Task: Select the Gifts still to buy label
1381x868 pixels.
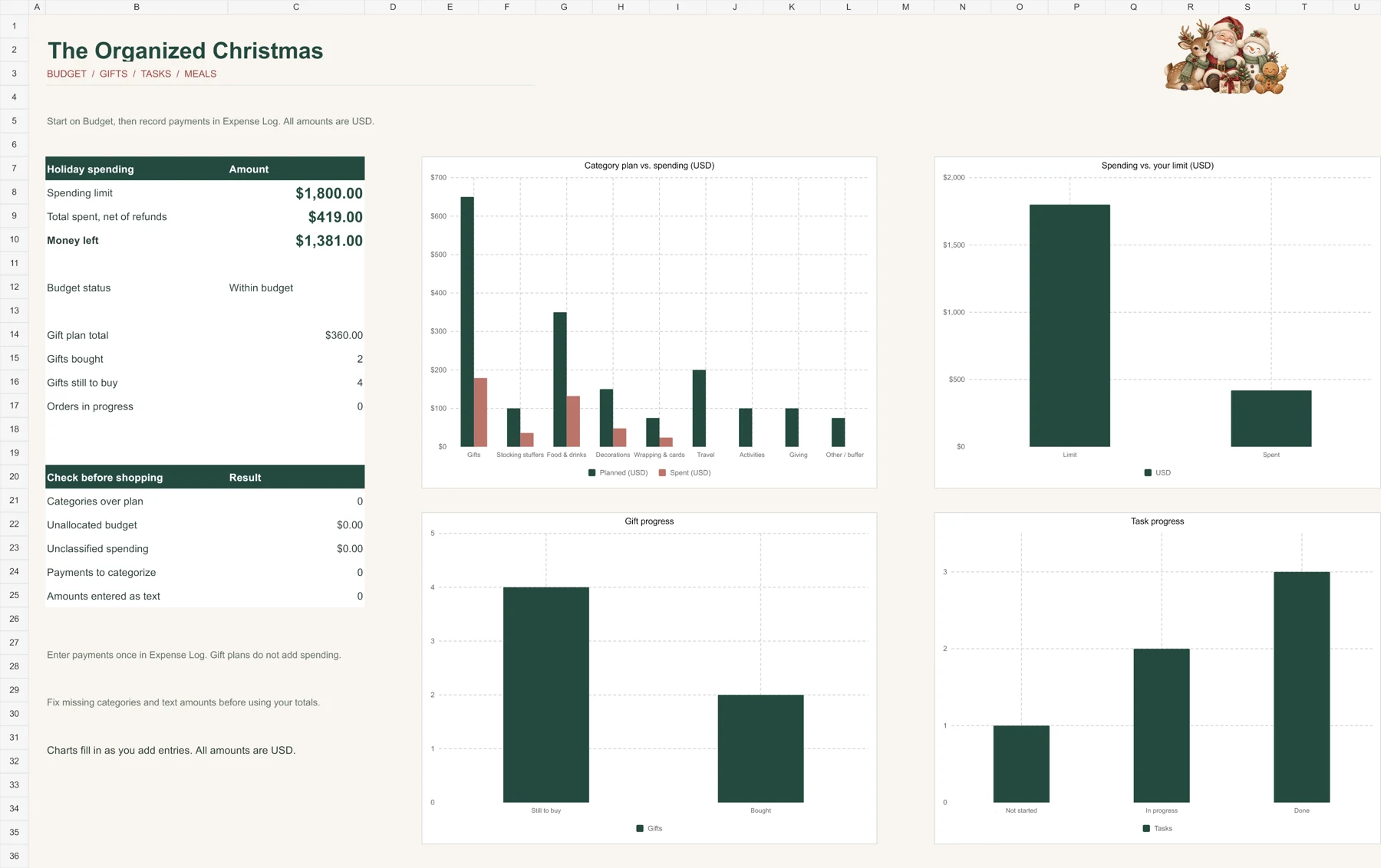Action: click(82, 383)
